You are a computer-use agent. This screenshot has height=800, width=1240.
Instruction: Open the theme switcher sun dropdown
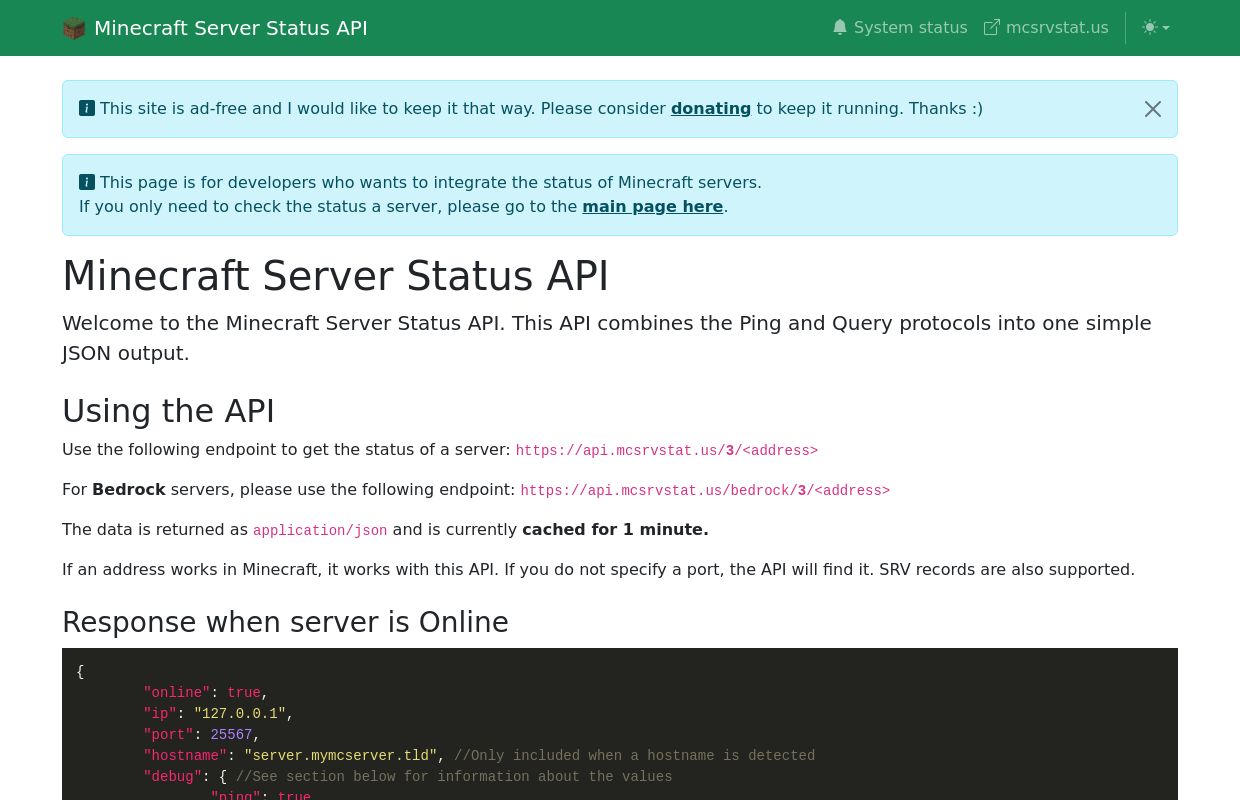[x=1156, y=28]
